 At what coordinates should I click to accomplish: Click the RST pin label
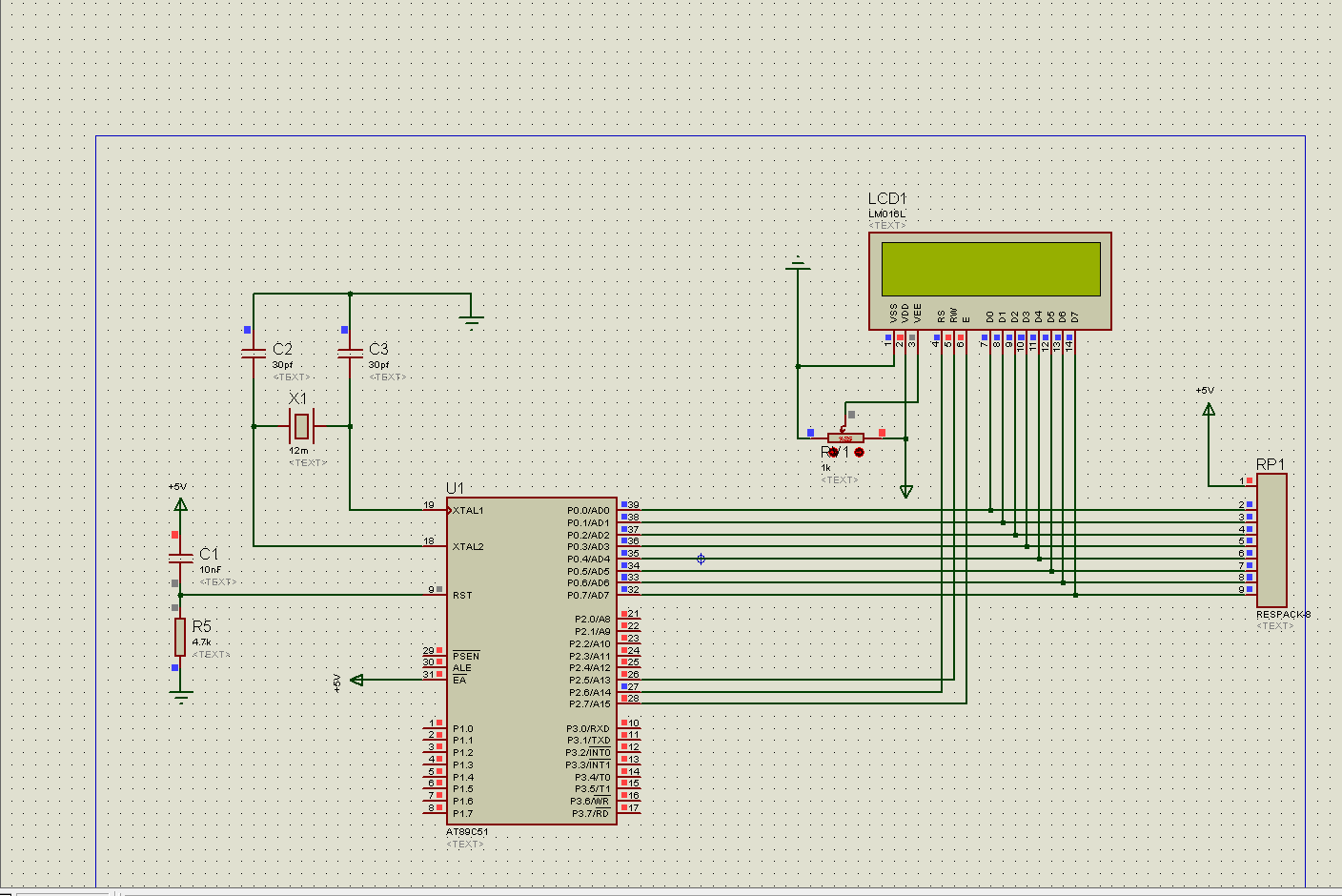click(x=462, y=596)
